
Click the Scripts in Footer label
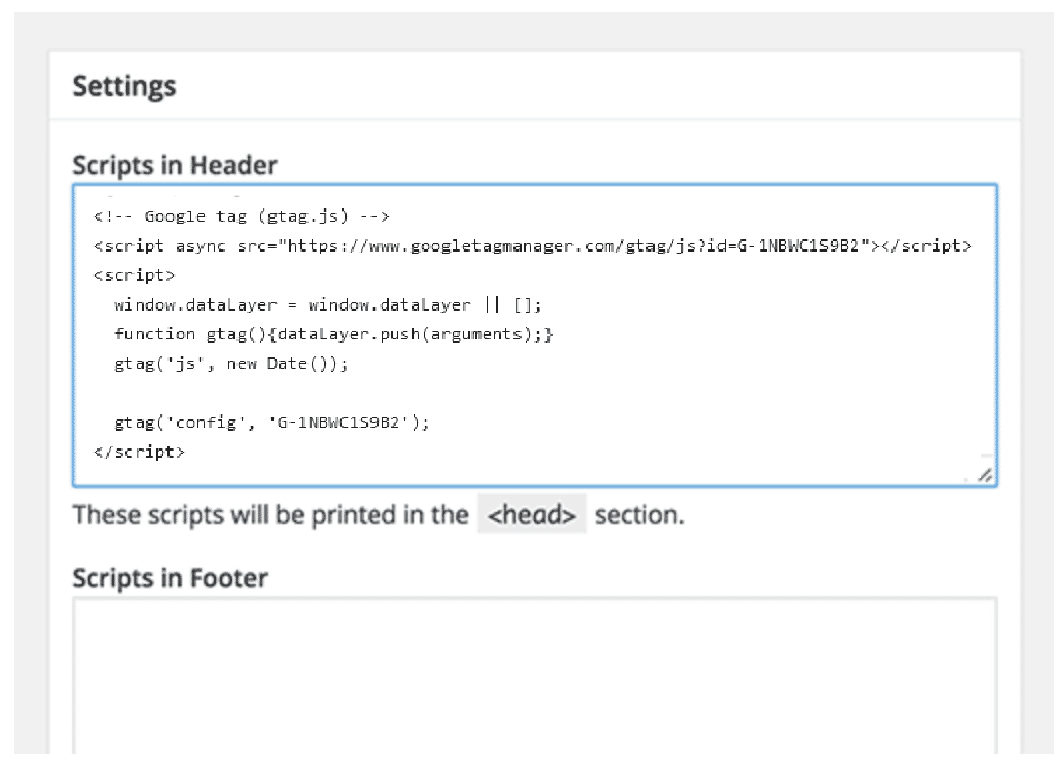[x=170, y=577]
